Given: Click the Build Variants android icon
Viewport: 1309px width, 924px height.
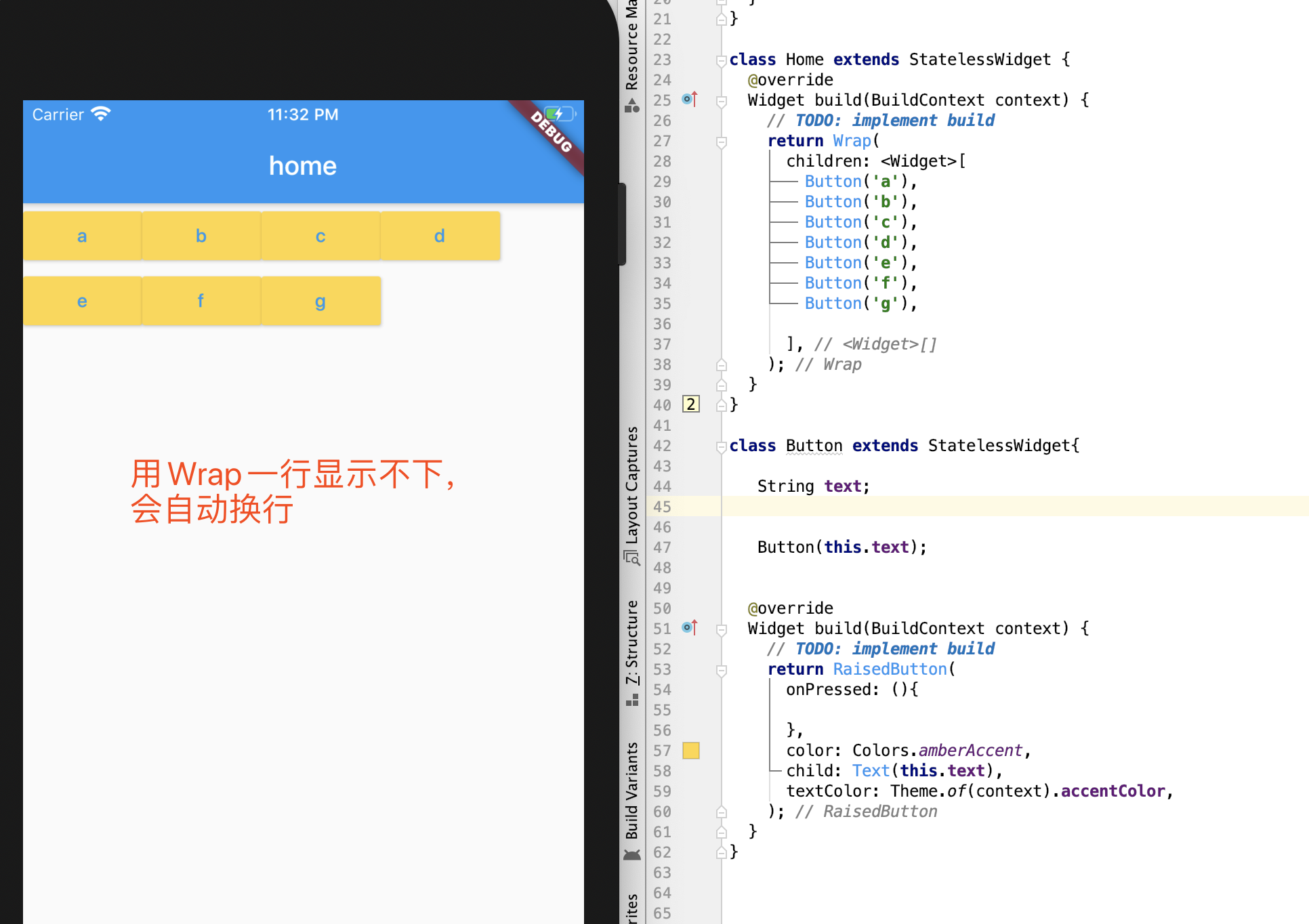Looking at the screenshot, I should (631, 855).
